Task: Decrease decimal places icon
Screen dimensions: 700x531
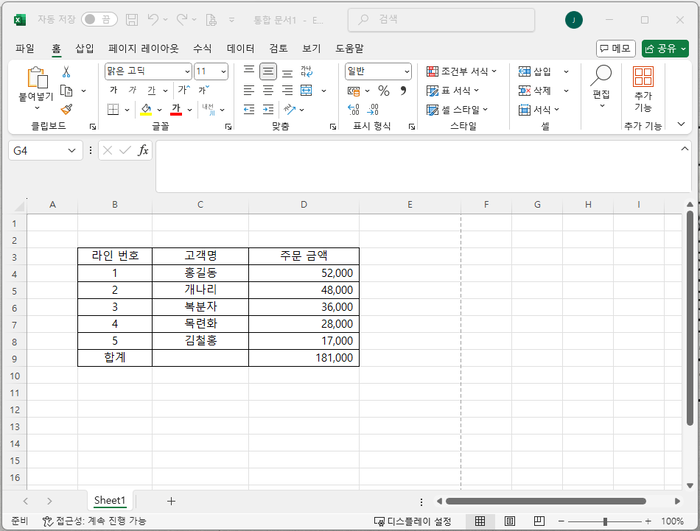Action: [373, 109]
